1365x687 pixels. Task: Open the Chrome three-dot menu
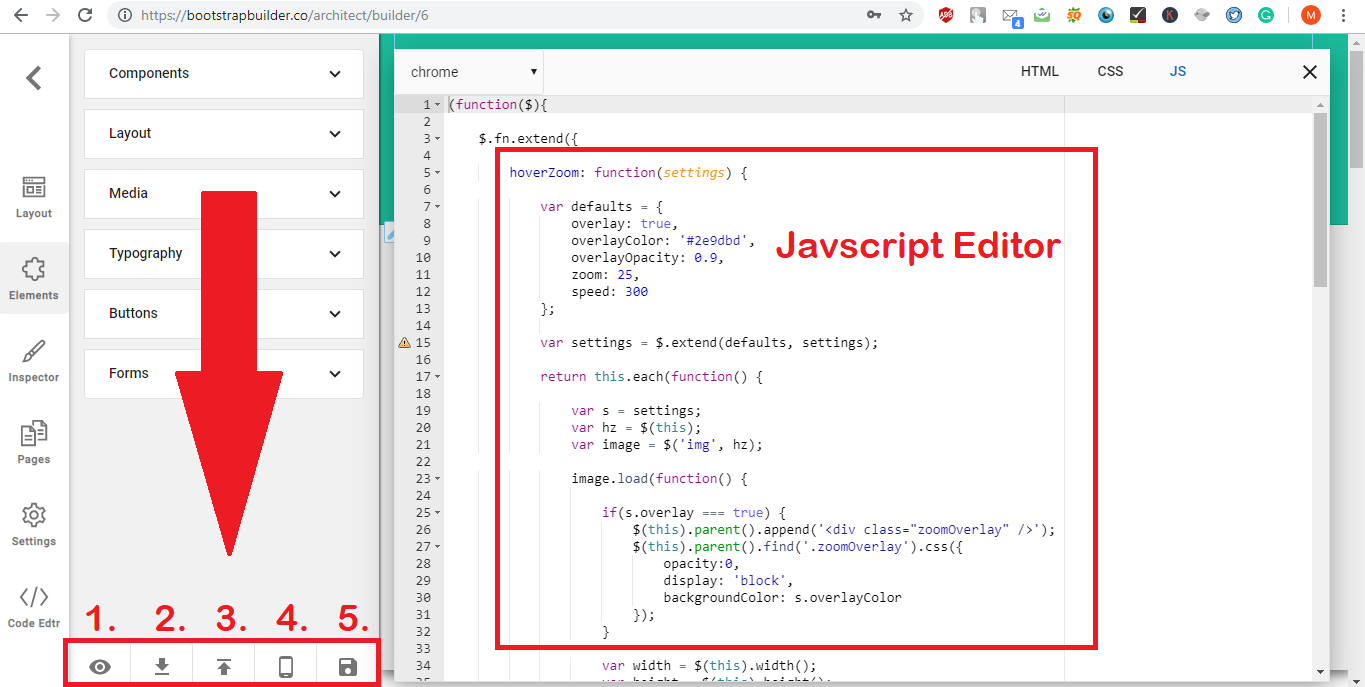coord(1345,15)
